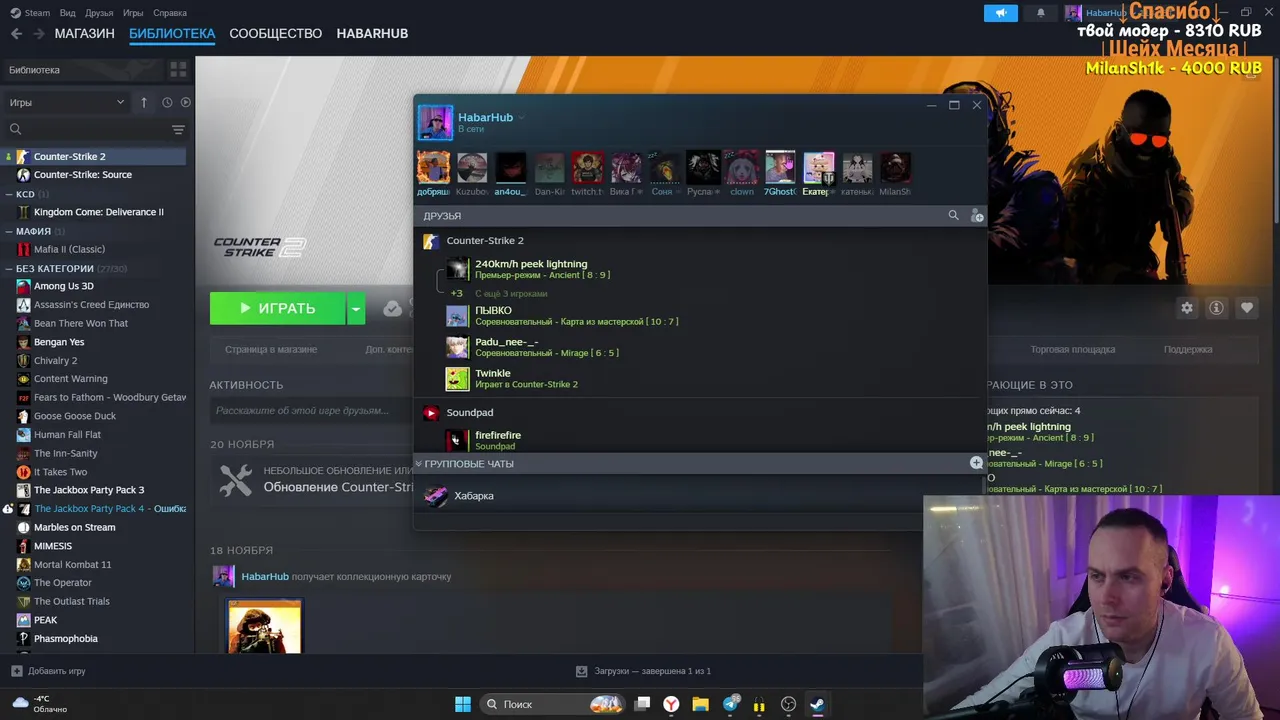Open chat with добряш favorite friend
The image size is (1280, 720).
[x=433, y=173]
